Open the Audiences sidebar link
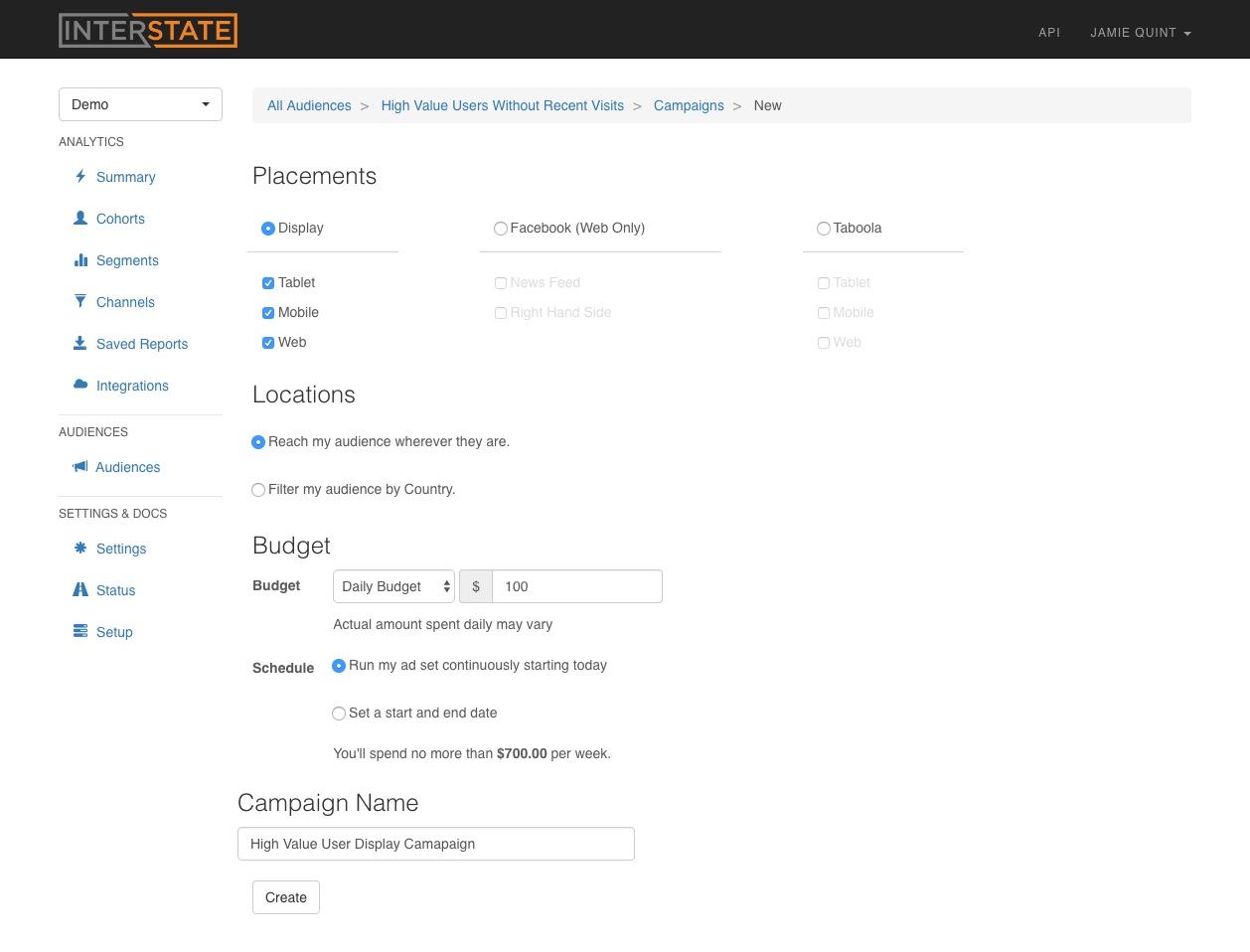The width and height of the screenshot is (1250, 952). (127, 467)
